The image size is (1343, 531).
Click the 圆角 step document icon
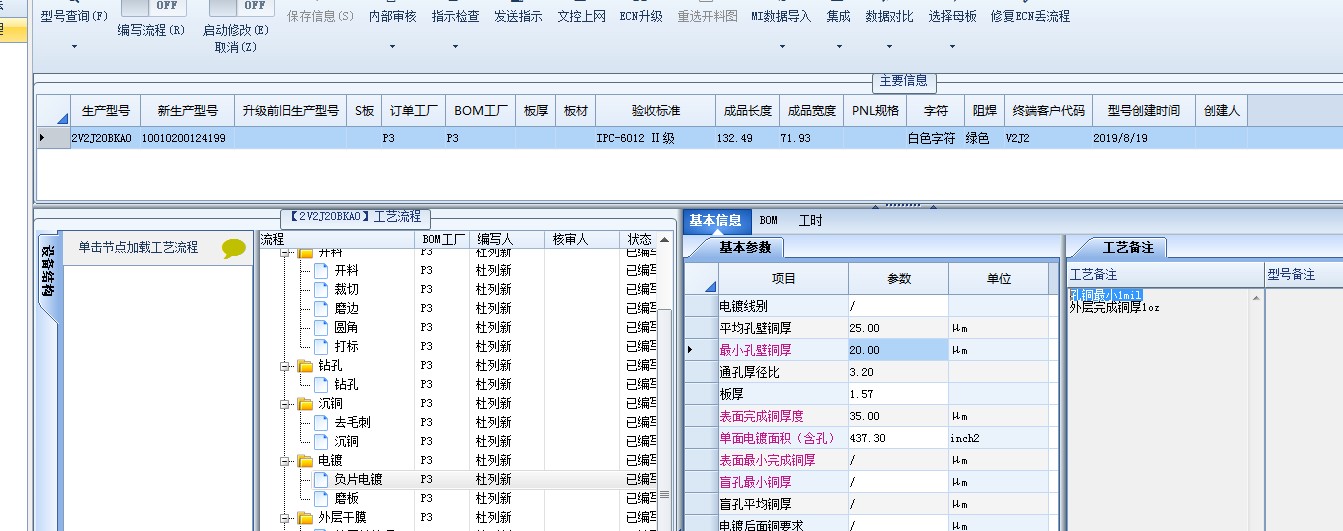(x=321, y=327)
